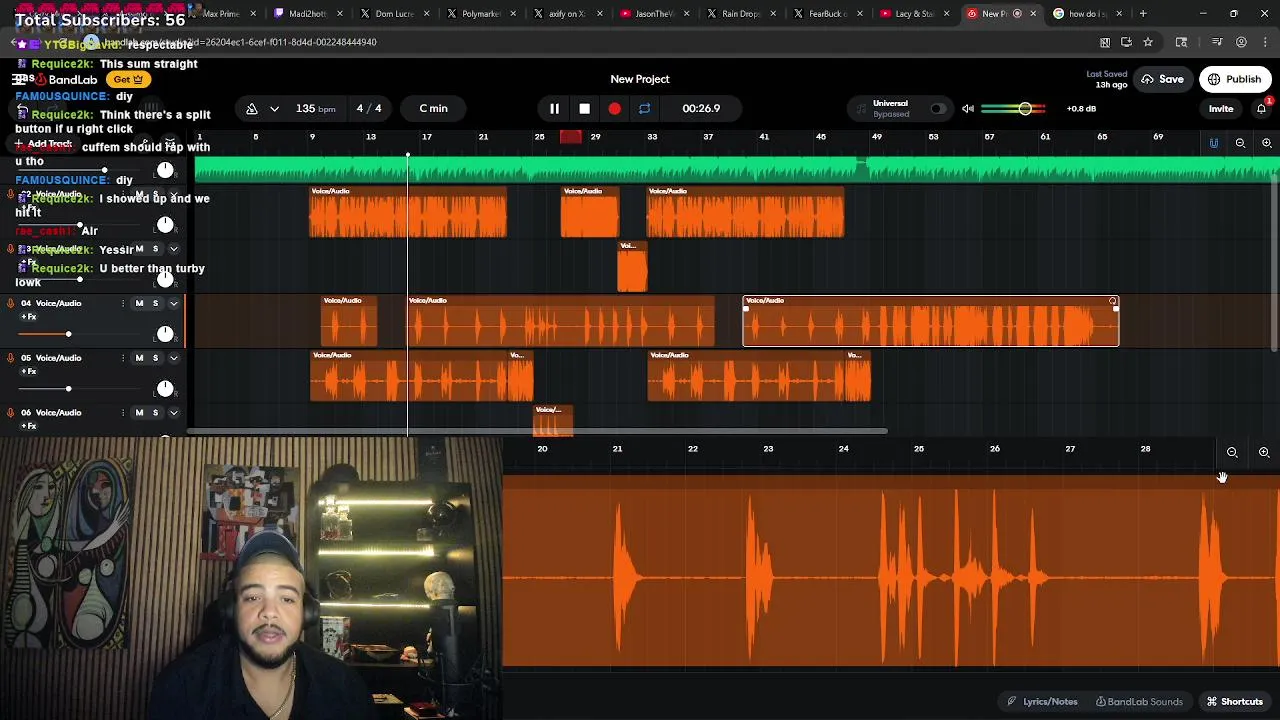Screen dimensions: 1280x720
Task: Open the metronome settings chevron
Action: click(x=274, y=108)
